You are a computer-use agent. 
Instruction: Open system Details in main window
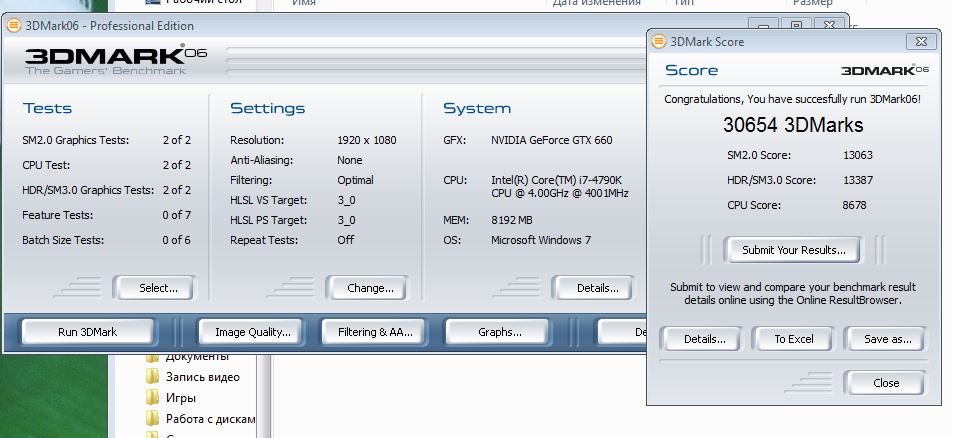pos(597,288)
